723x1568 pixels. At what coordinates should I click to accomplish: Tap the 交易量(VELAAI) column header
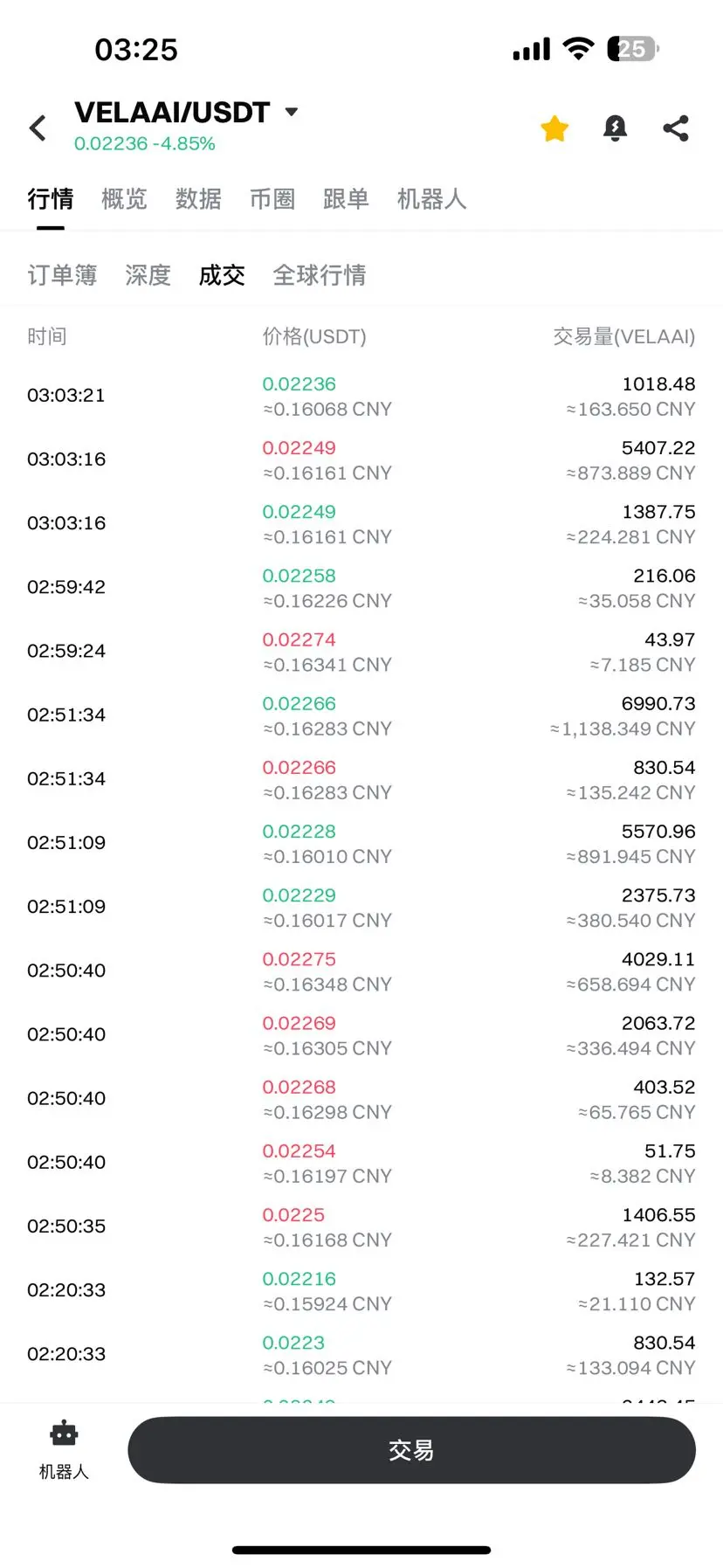point(624,336)
